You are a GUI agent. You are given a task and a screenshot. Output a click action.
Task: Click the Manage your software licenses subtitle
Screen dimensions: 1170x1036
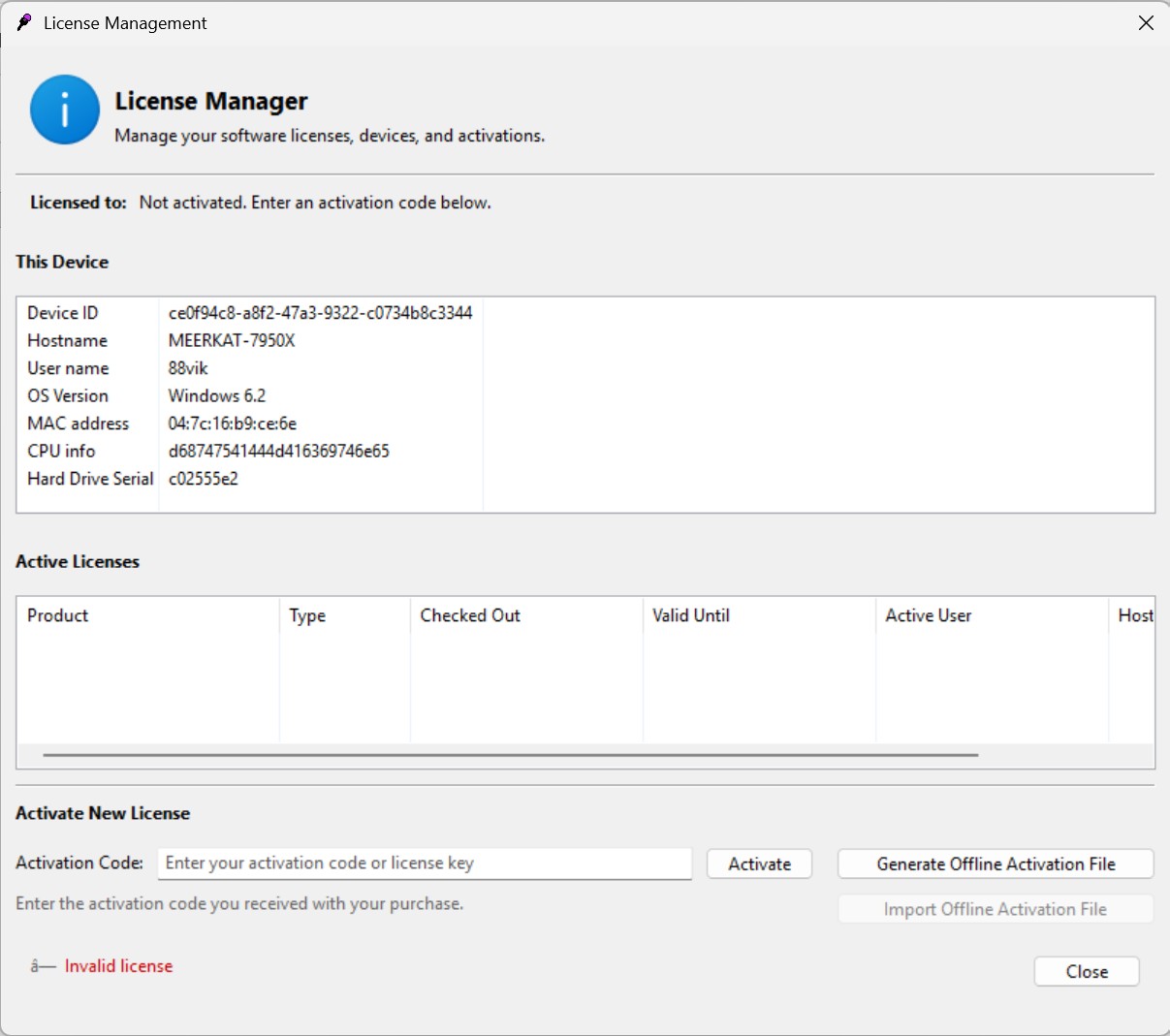tap(330, 136)
